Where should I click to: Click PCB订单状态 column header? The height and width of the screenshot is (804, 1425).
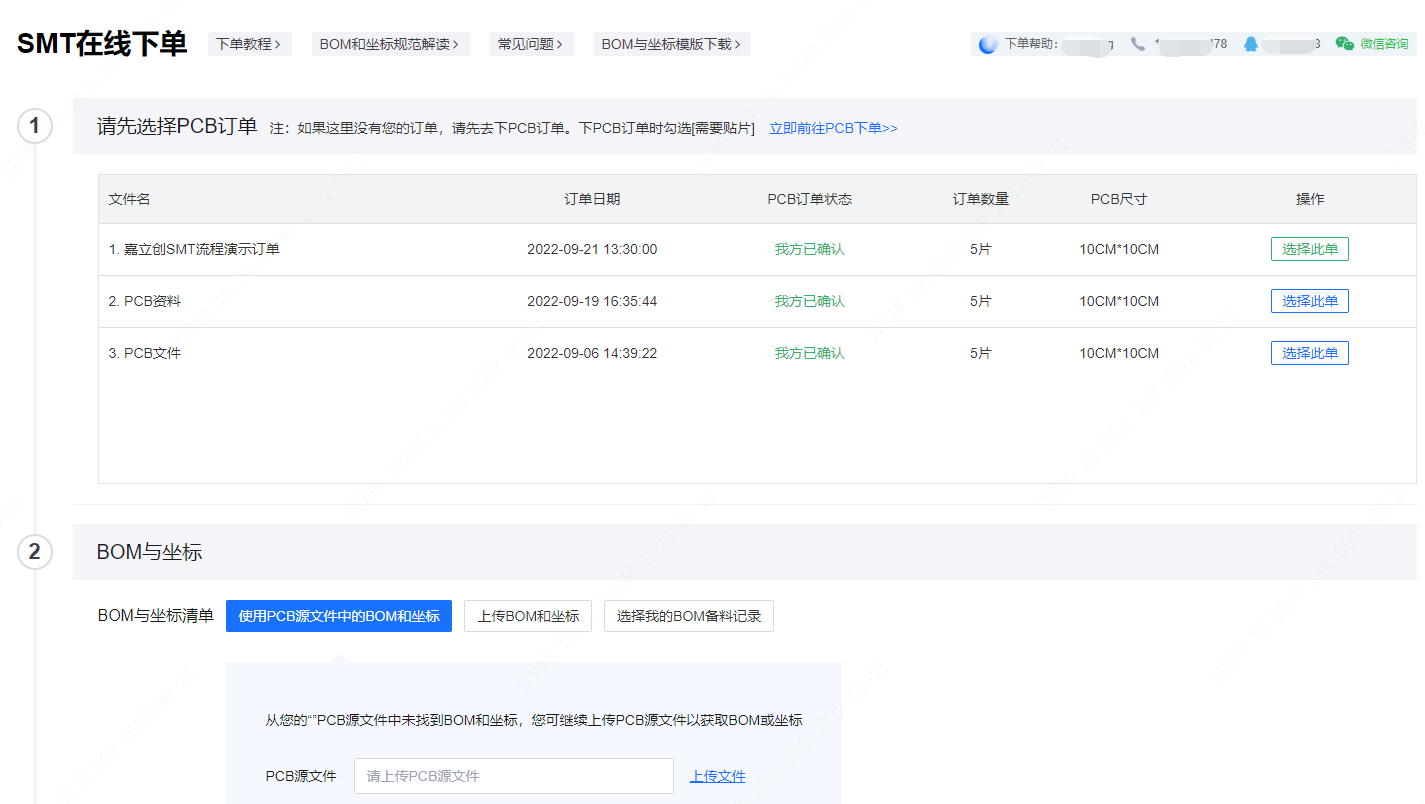[810, 199]
